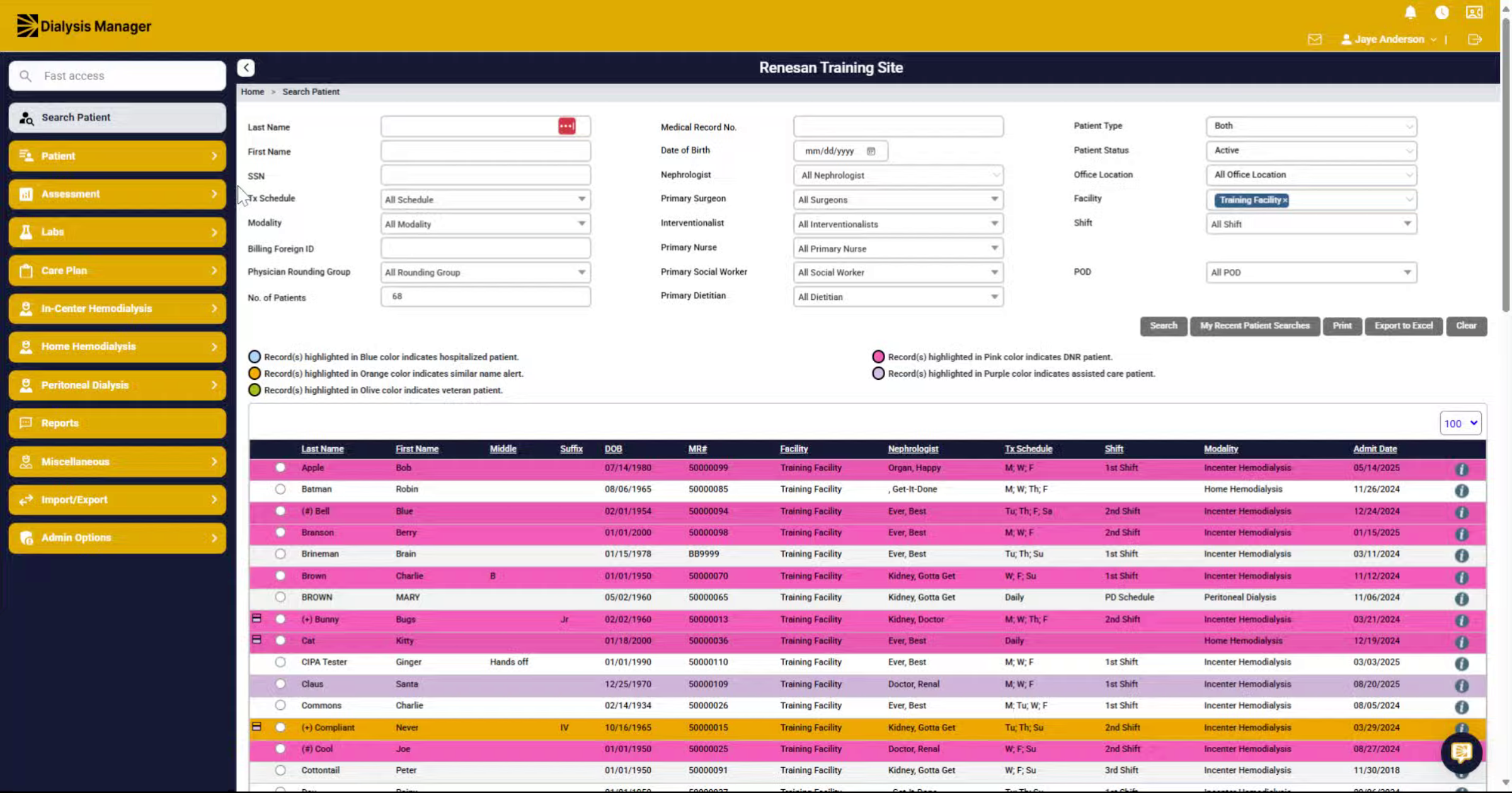Open the notifications bell icon

click(x=1411, y=13)
